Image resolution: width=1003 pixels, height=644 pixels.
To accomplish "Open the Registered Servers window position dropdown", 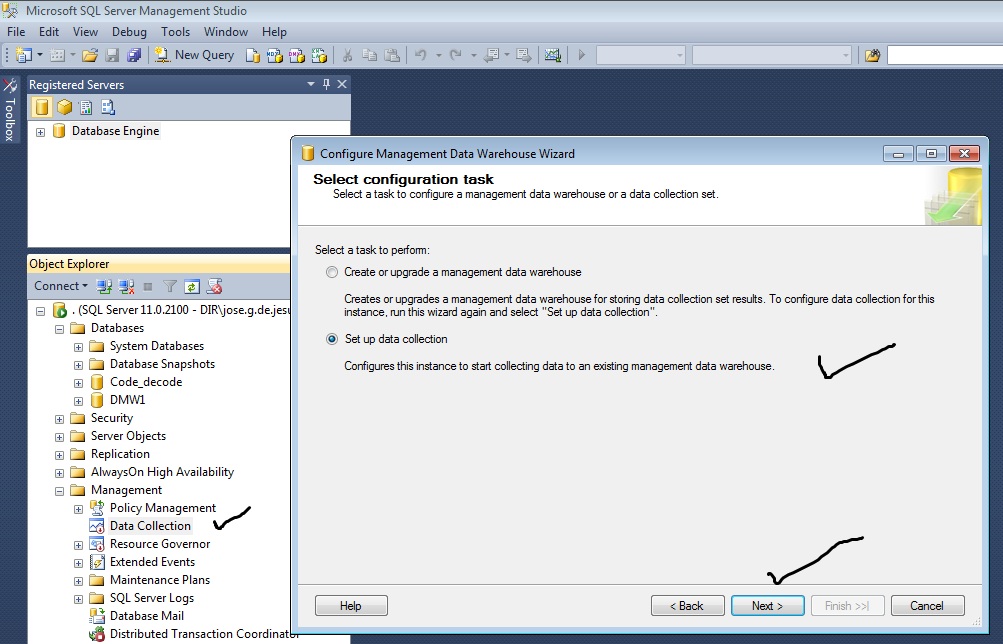I will click(311, 84).
